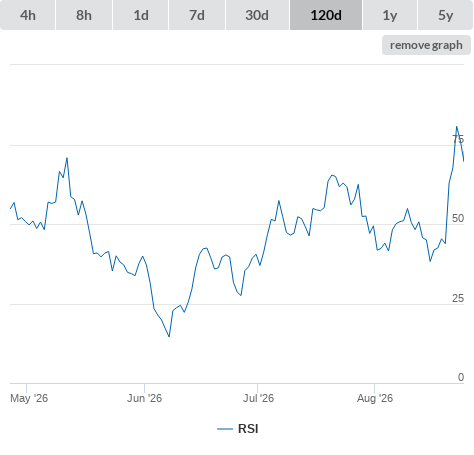
Task: Click the 0 y-axis label
Action: pos(461,377)
